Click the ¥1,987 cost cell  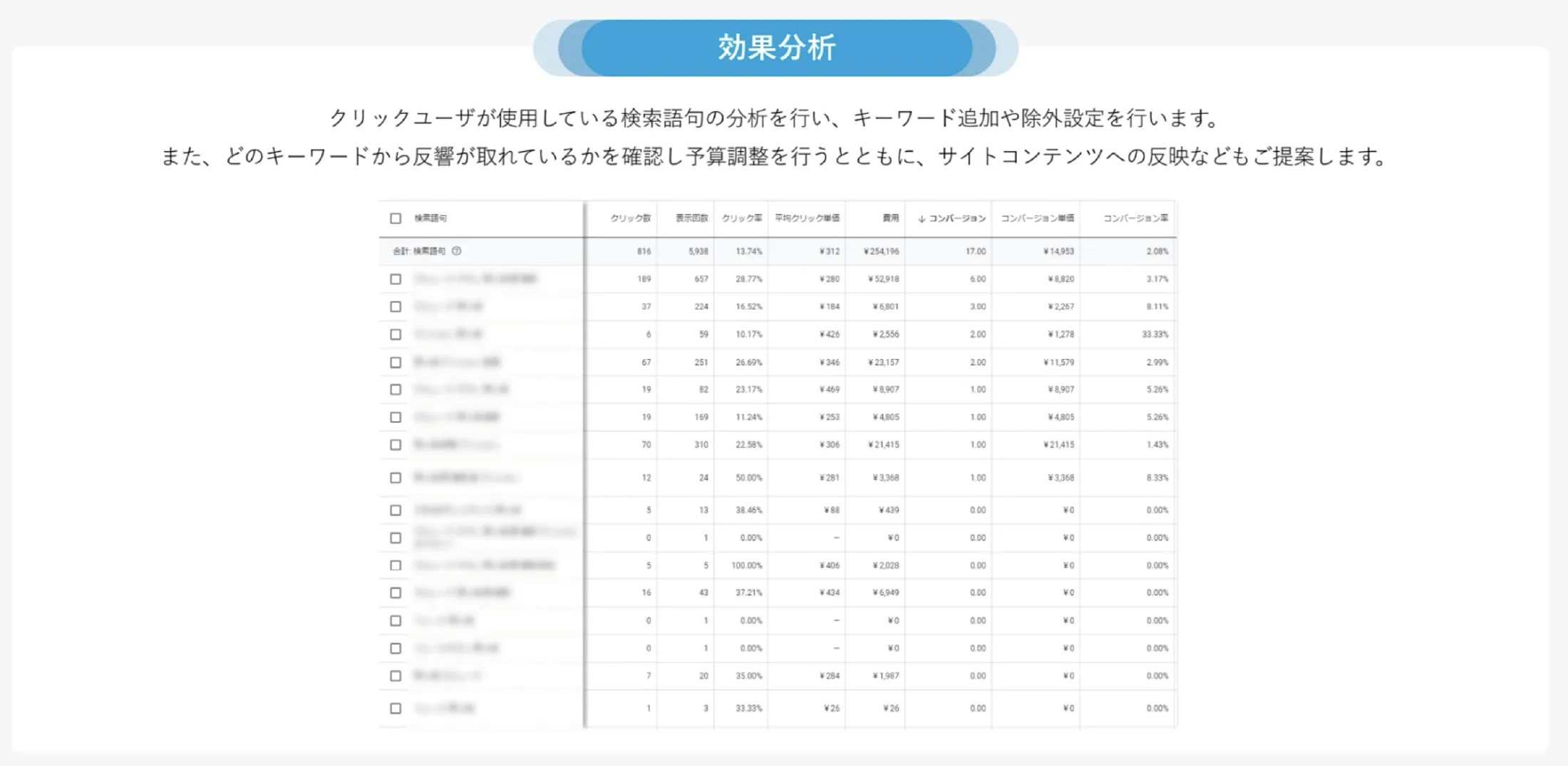885,676
